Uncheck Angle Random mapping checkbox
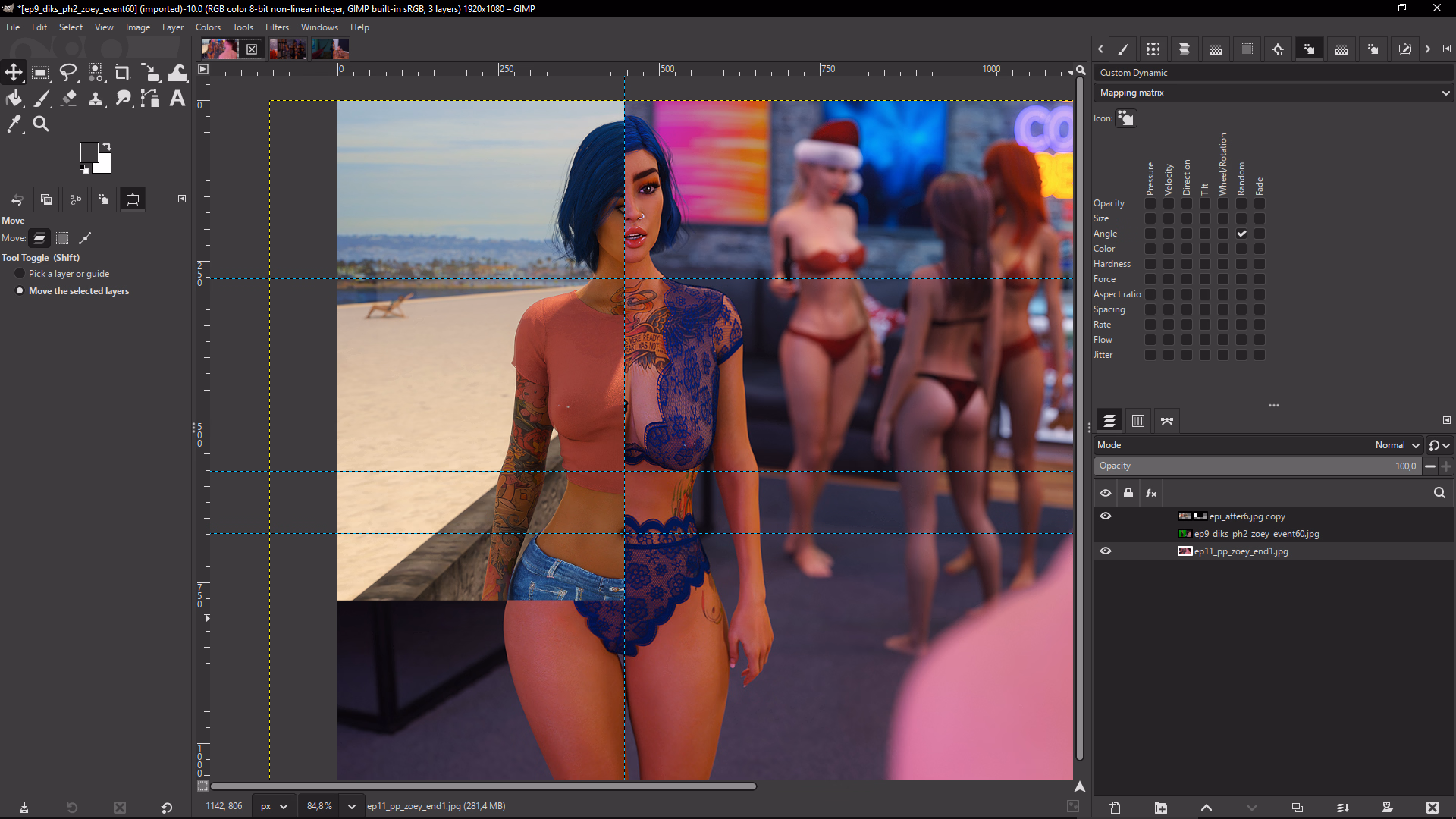Screen dimensions: 1456x819 click(1241, 234)
